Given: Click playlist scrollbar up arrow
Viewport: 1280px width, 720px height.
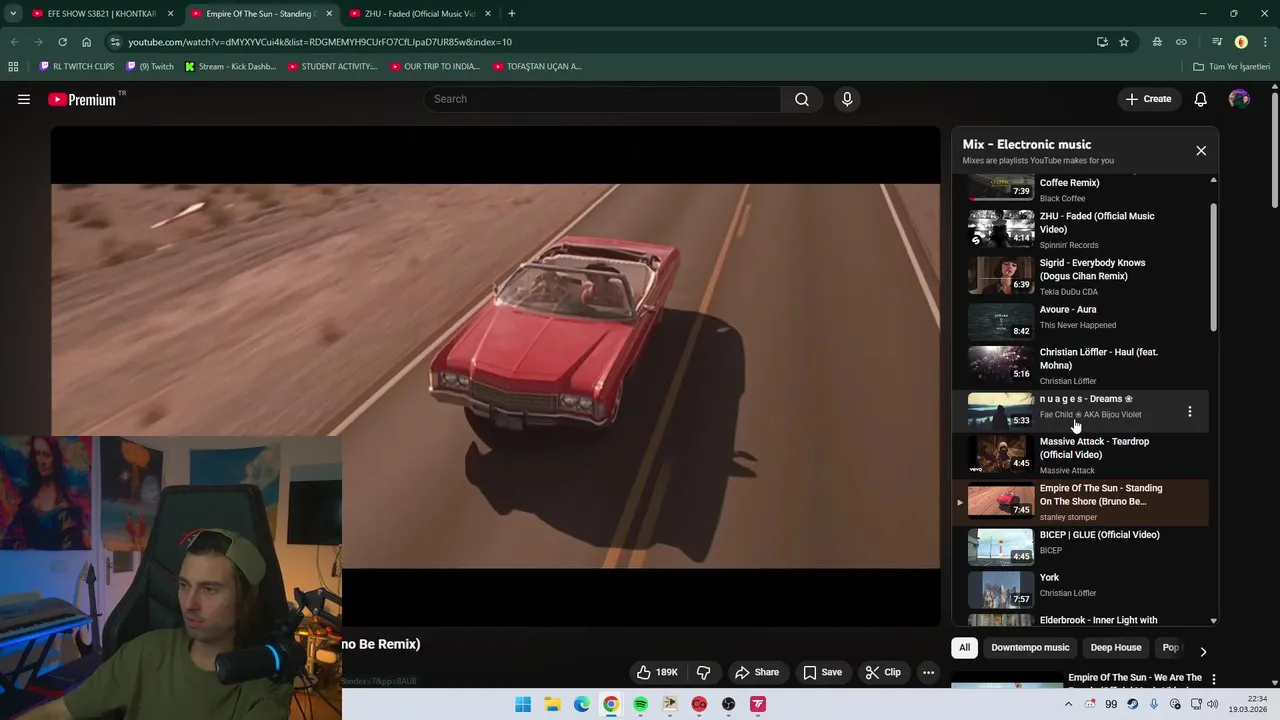Looking at the screenshot, I should pyautogui.click(x=1213, y=180).
